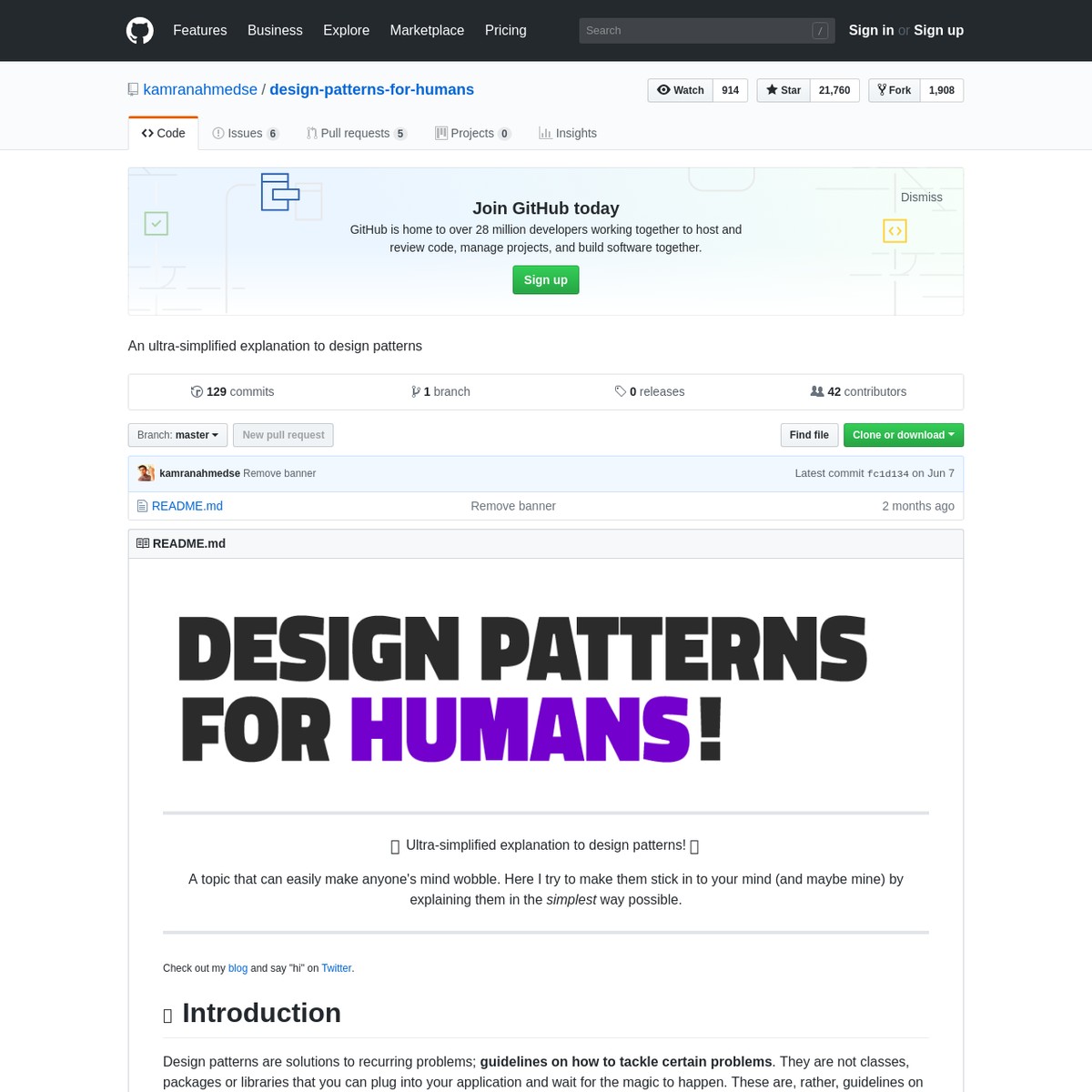Click the book icon in README.md header
Image resolution: width=1092 pixels, height=1092 pixels.
[x=143, y=543]
